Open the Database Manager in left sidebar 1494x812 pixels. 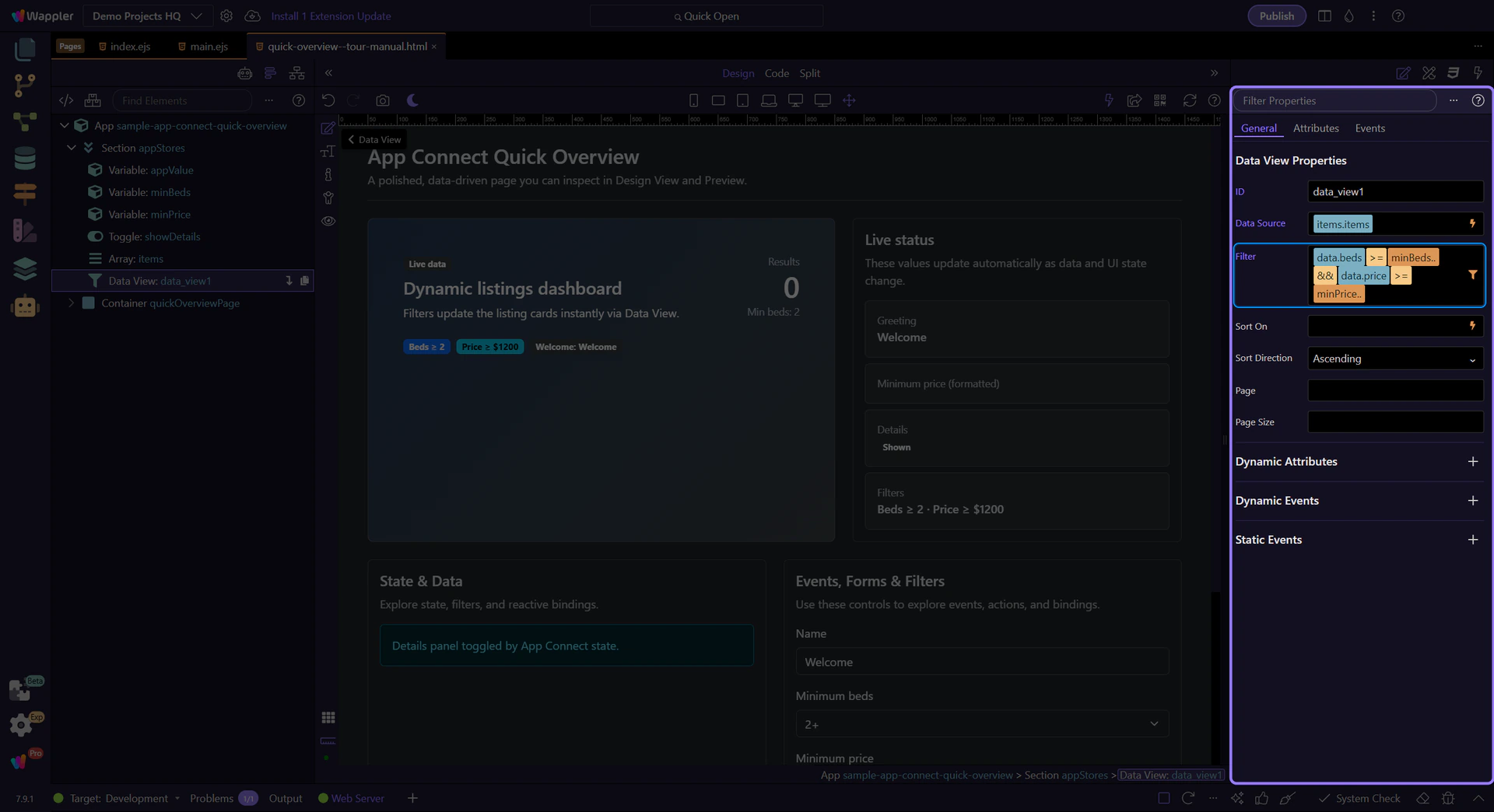25,158
